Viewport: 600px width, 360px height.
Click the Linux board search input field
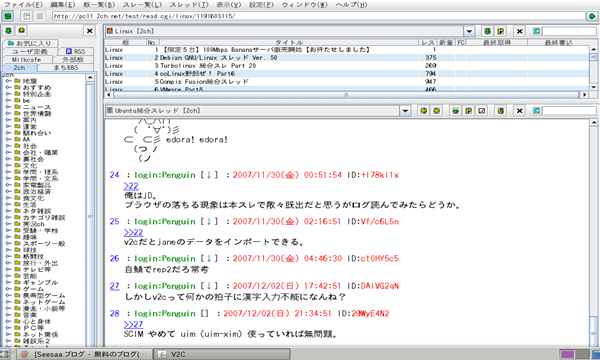569,31
